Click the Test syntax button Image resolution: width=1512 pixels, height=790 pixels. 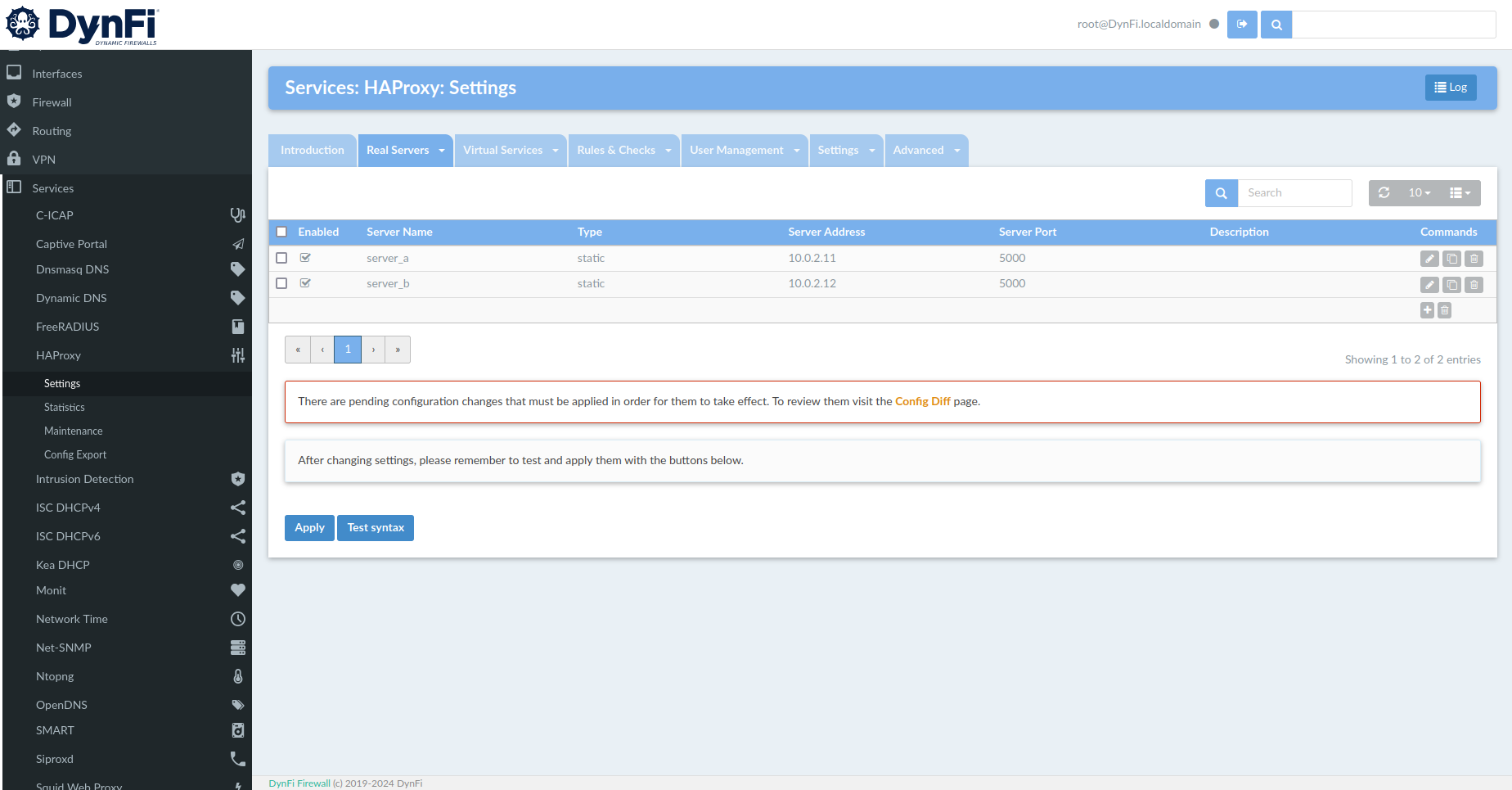376,528
